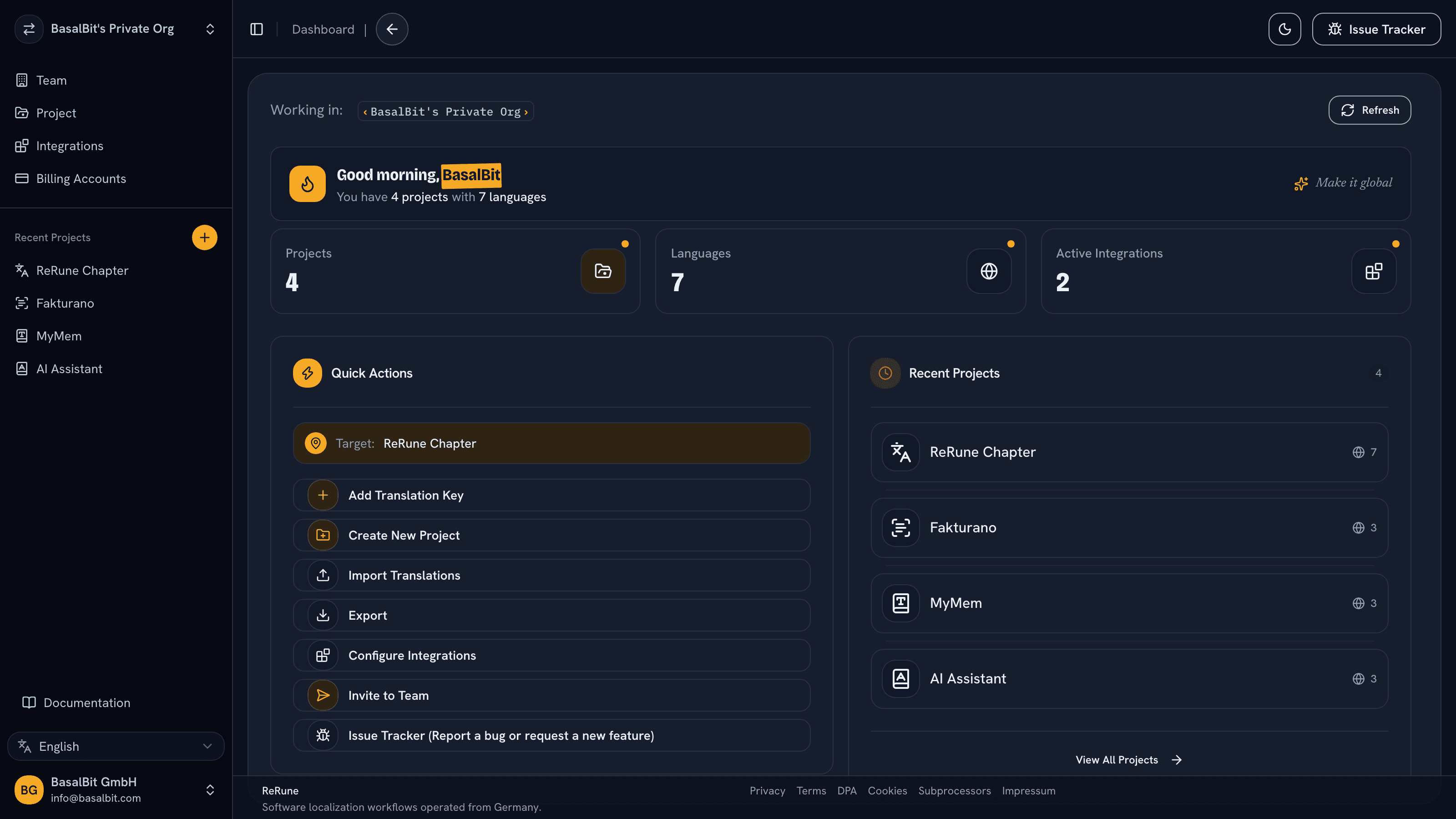This screenshot has width=1456, height=819.
Task: Open the Privacy footer link
Action: (x=767, y=791)
